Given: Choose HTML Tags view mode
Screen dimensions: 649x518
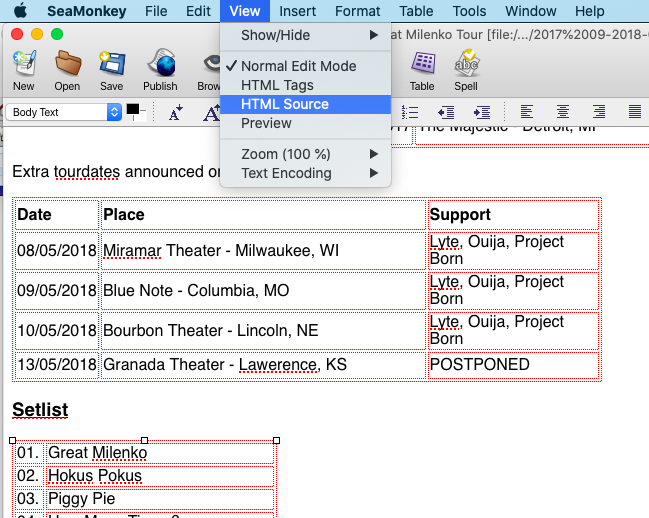Looking at the screenshot, I should [305, 85].
